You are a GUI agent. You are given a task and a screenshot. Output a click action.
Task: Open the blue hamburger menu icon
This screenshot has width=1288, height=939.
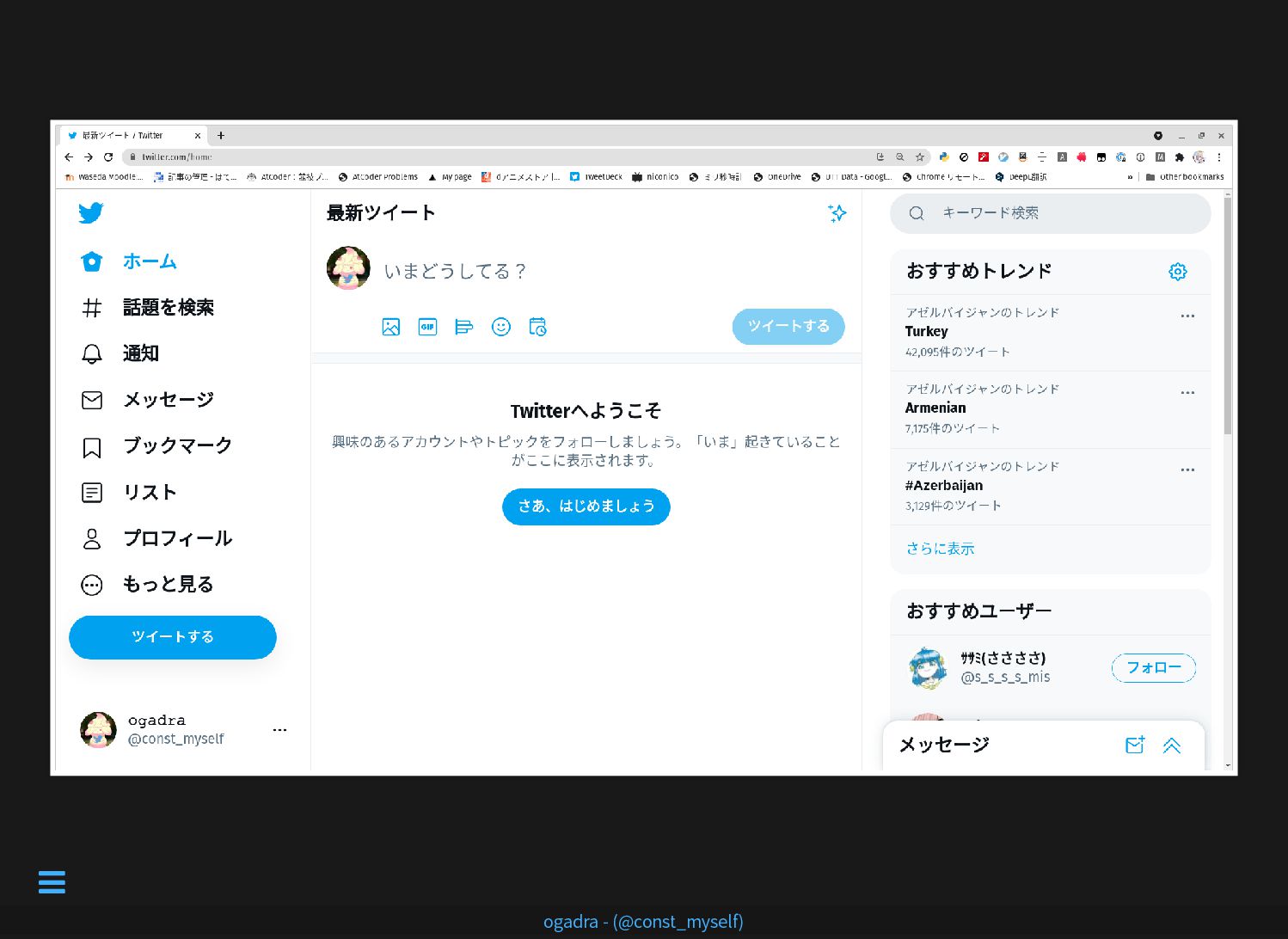[52, 882]
